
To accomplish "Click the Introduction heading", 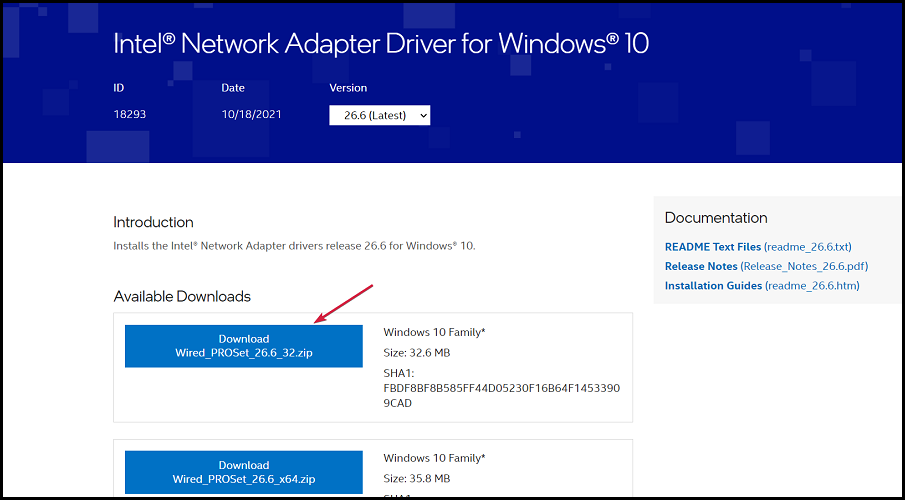I will [153, 222].
